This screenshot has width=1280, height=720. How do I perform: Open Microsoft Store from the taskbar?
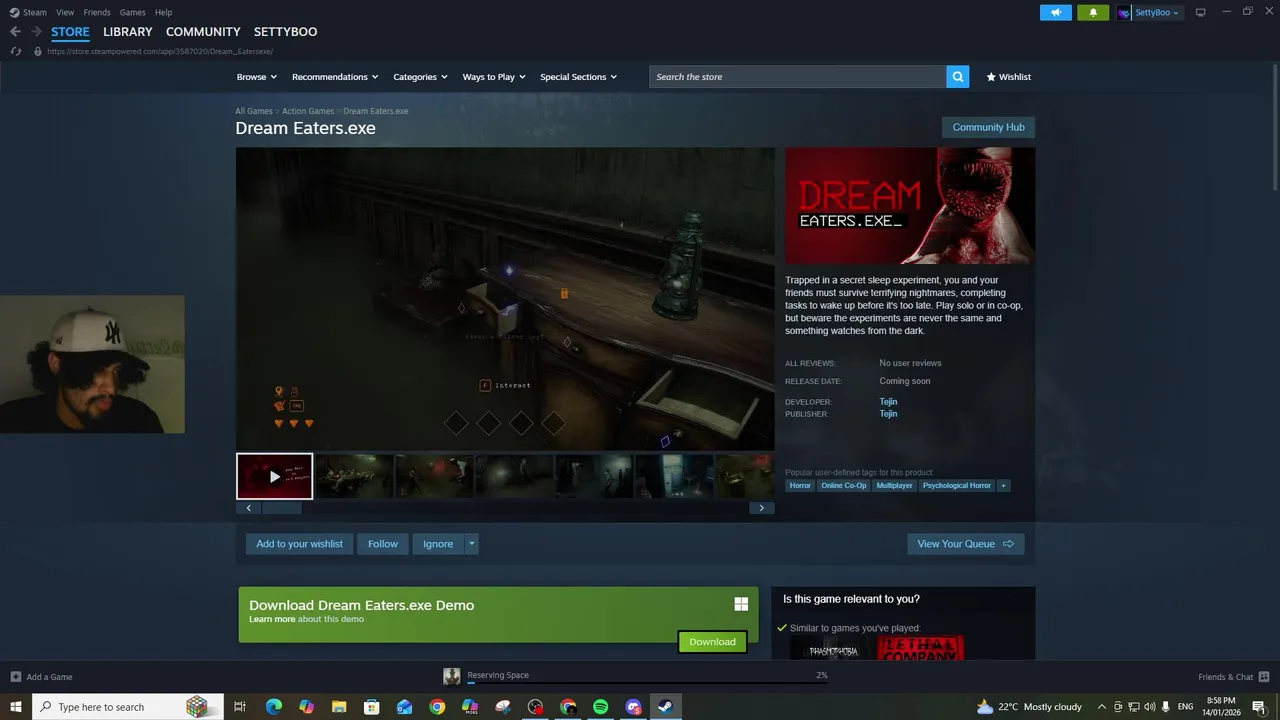coord(371,707)
